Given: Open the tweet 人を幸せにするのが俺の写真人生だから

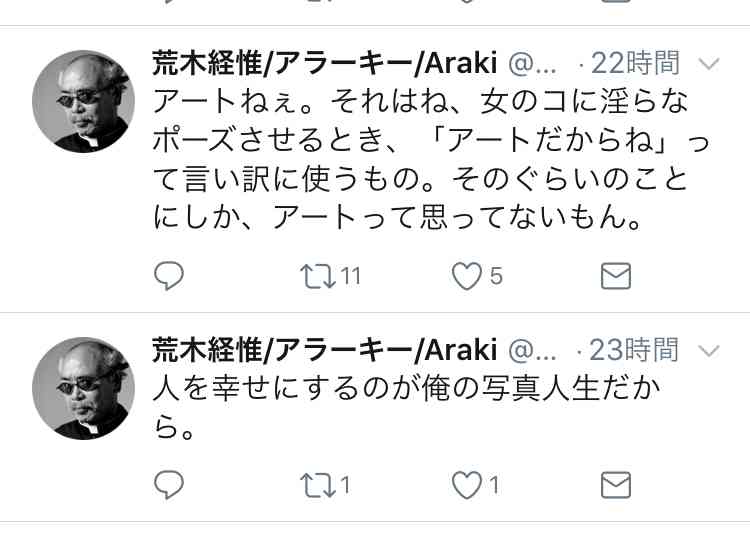Looking at the screenshot, I should (x=407, y=408).
